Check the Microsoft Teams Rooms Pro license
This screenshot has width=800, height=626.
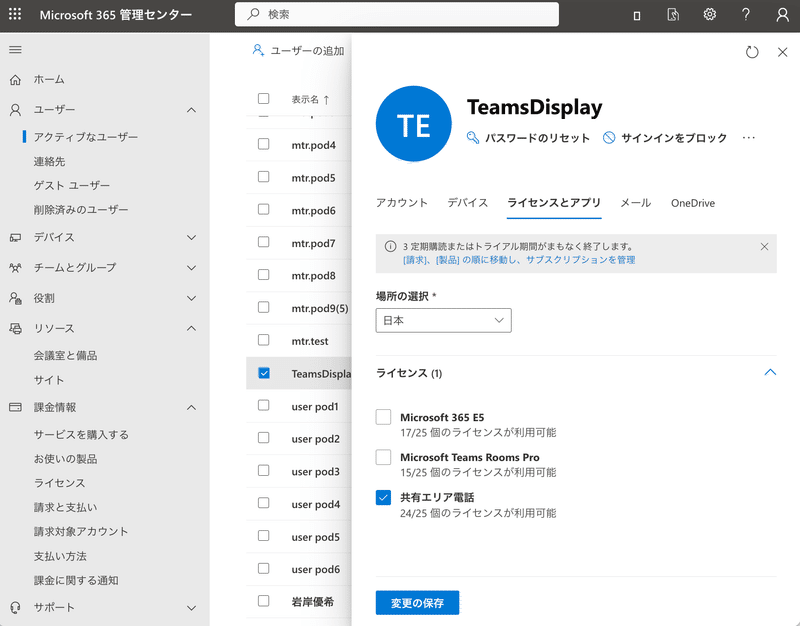383,457
